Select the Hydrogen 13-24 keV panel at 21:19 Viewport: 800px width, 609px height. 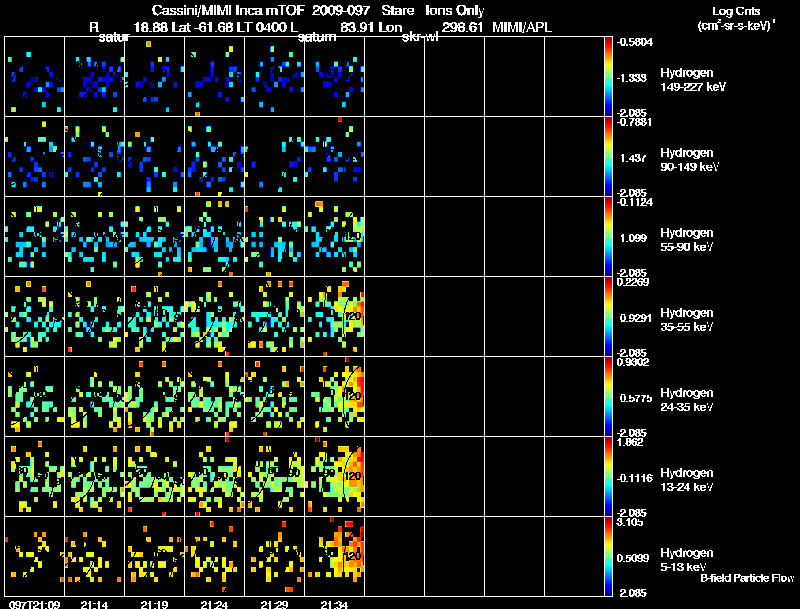pos(155,476)
